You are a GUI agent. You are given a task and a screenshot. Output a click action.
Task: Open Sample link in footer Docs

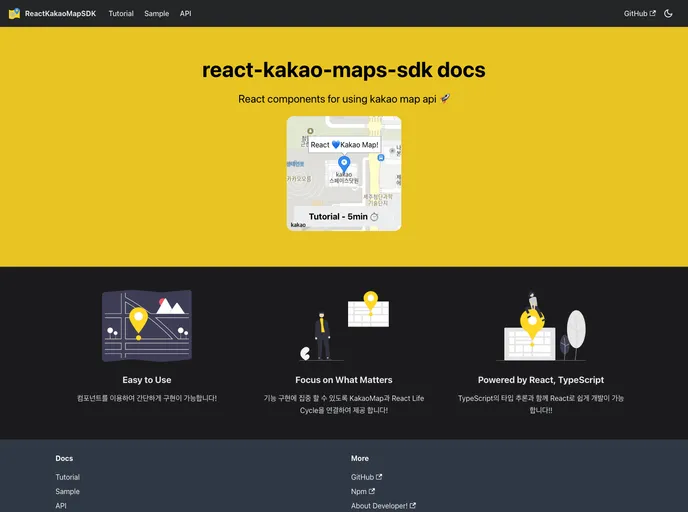68,491
